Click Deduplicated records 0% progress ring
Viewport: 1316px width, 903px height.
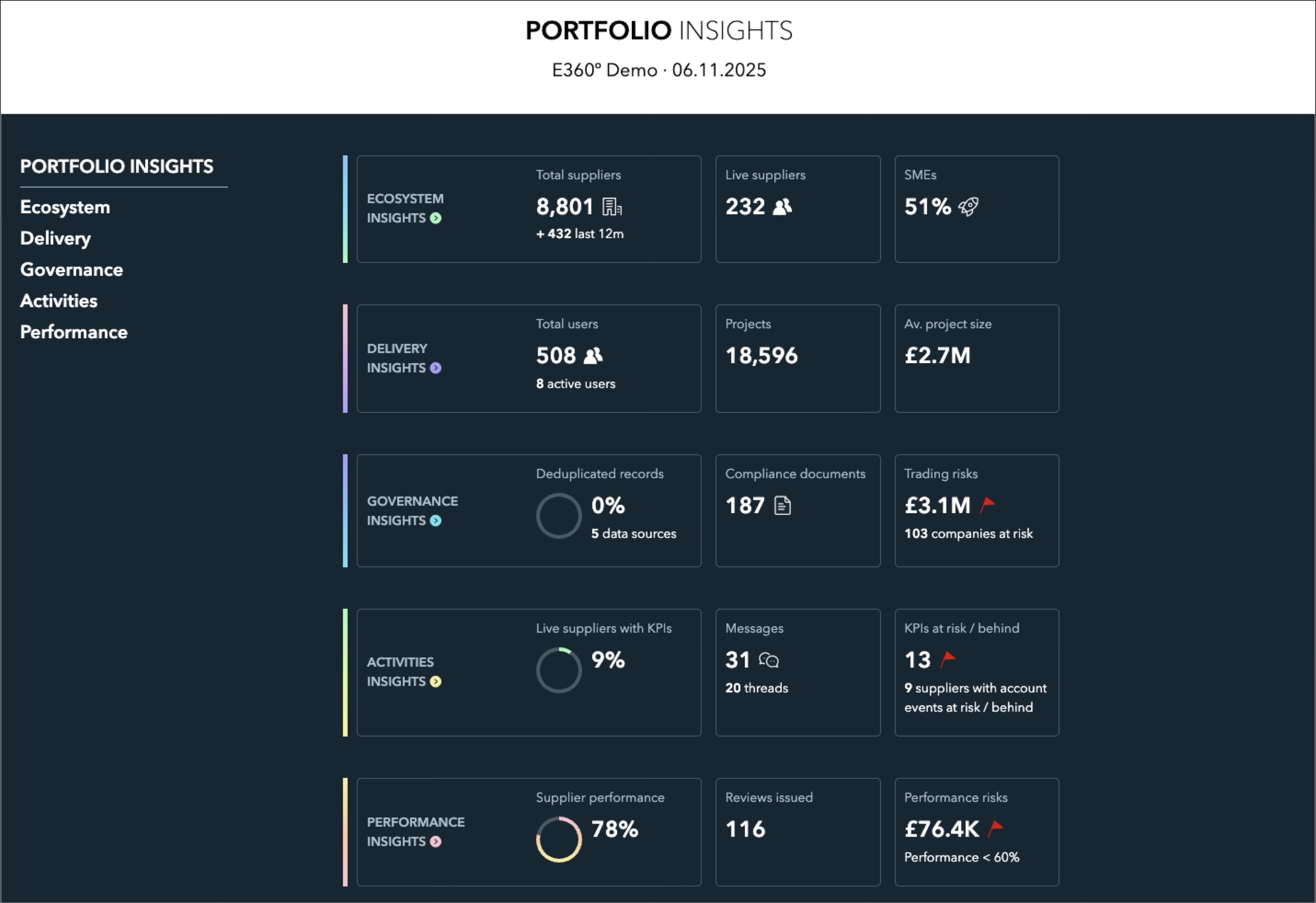pos(559,516)
